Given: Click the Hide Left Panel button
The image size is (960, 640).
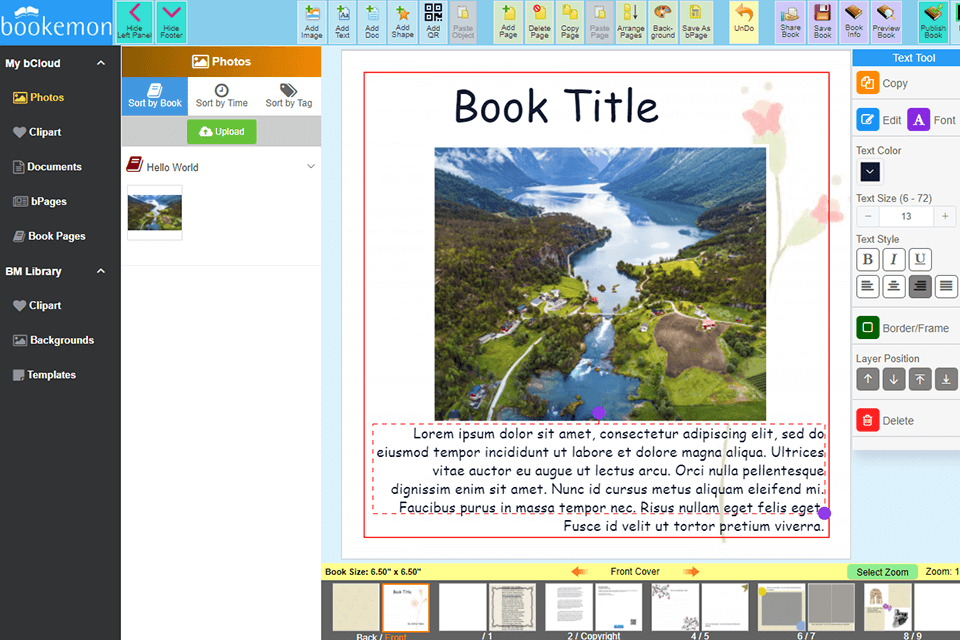Looking at the screenshot, I should click(134, 21).
